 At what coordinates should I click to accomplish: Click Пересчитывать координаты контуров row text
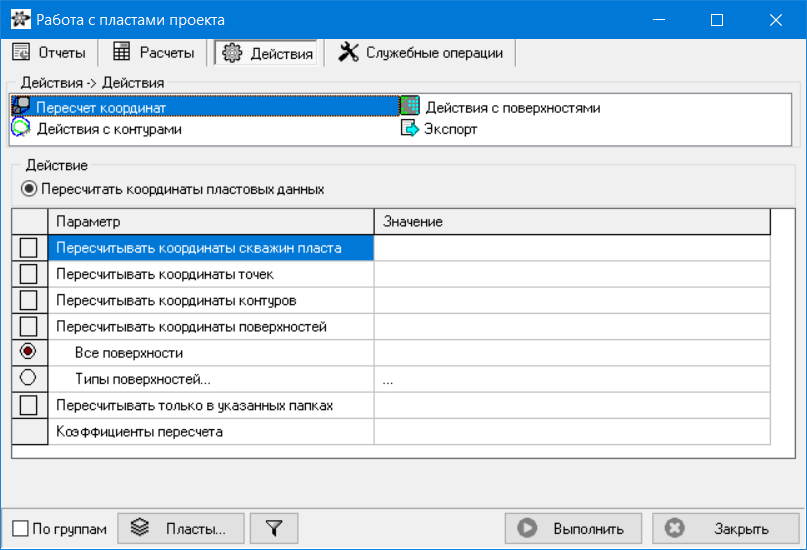pyautogui.click(x=176, y=300)
